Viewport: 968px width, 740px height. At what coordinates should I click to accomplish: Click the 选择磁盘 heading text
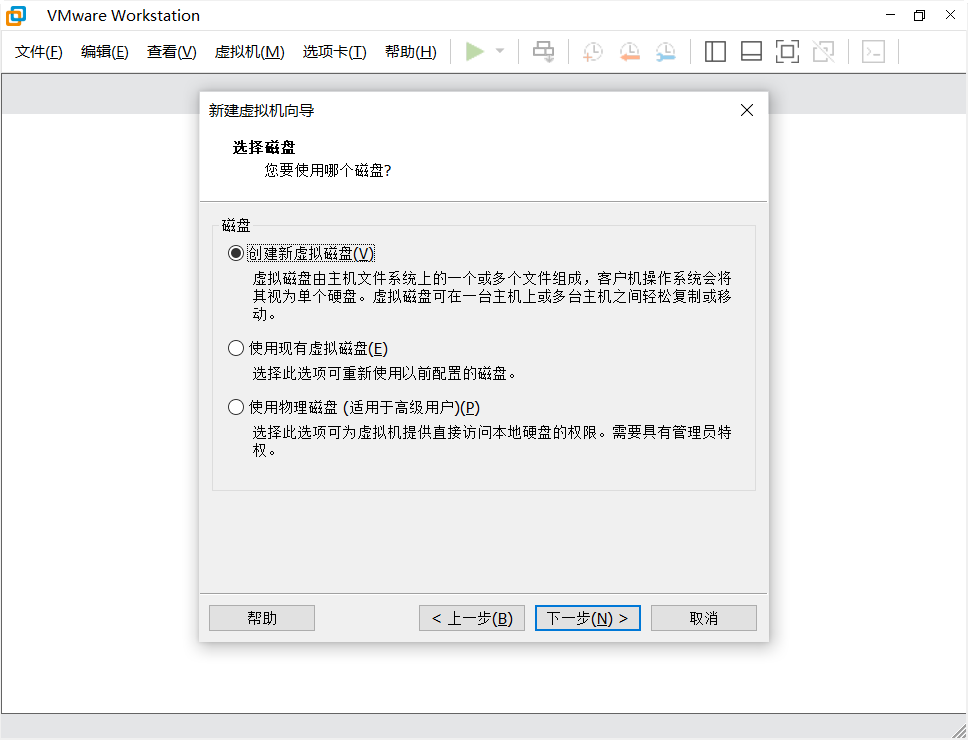(x=264, y=148)
